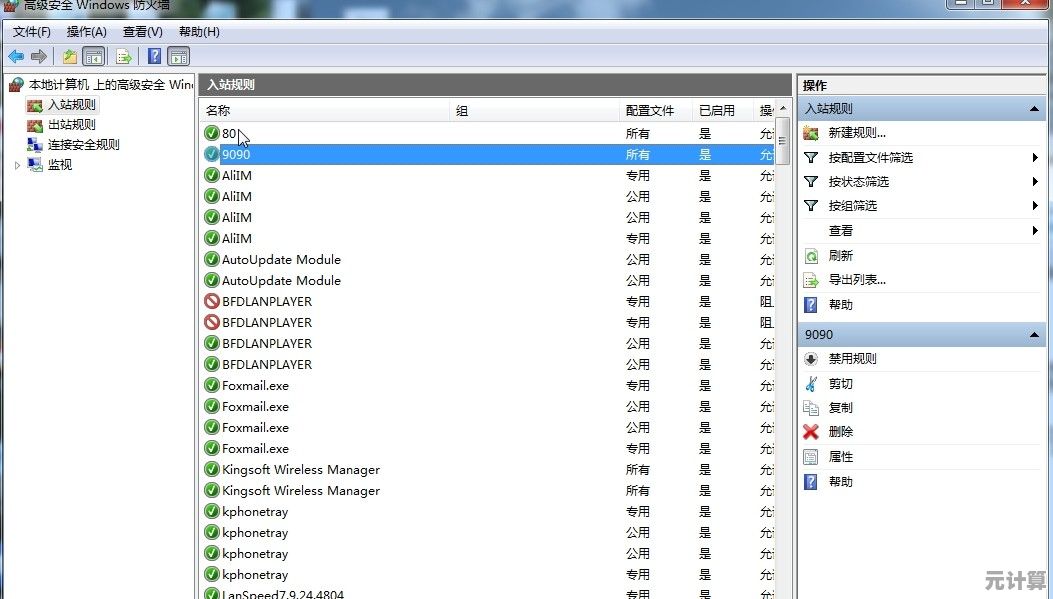
Task: Click the blue Back arrow in toolbar
Action: (x=16, y=56)
